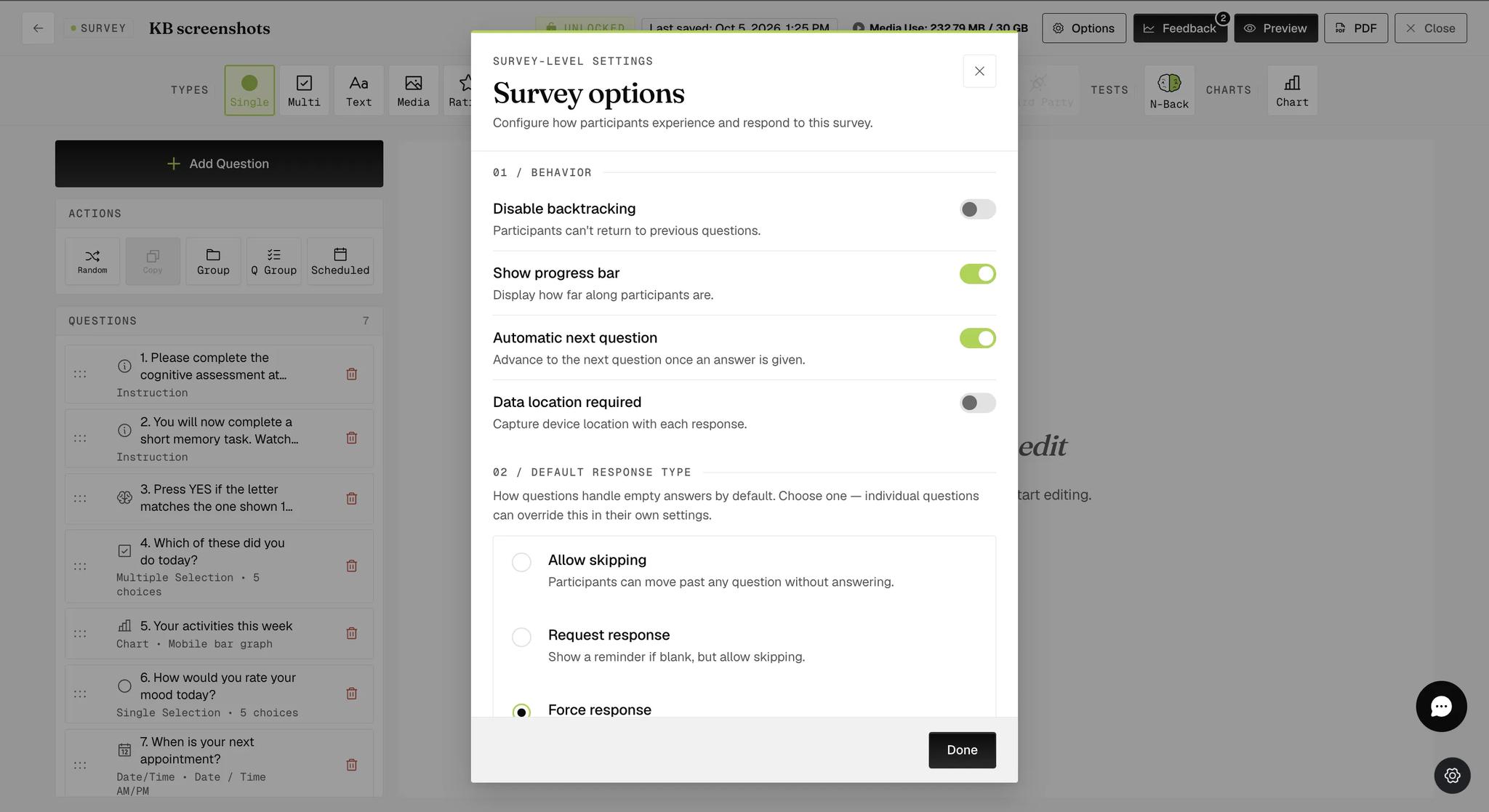Delete question 5 Your activities this week

pos(351,633)
